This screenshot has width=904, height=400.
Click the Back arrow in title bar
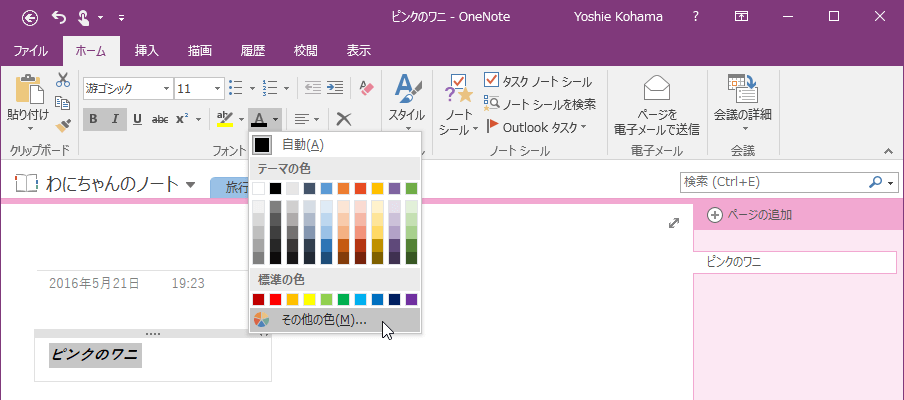click(30, 17)
